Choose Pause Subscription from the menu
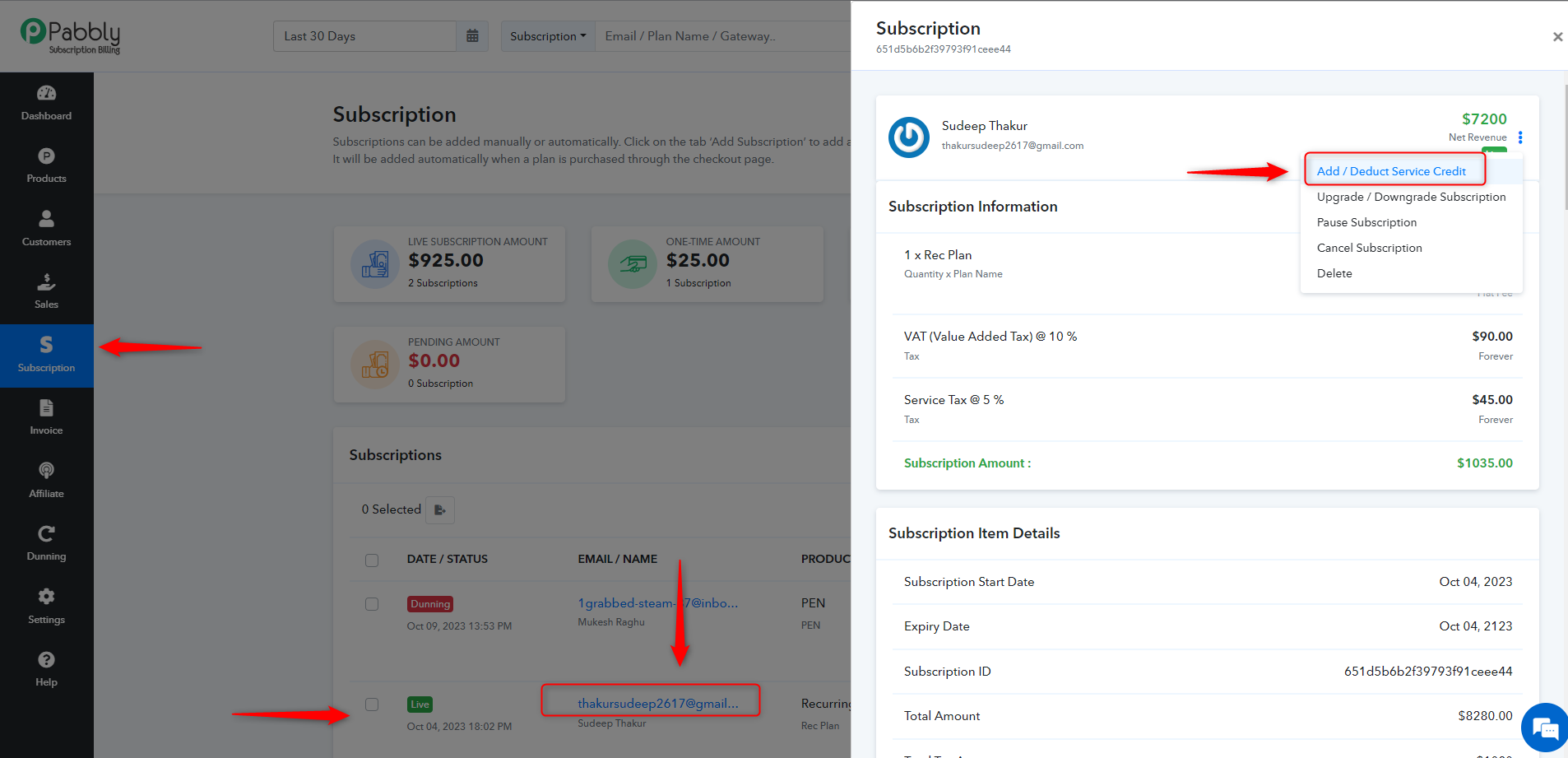 pyautogui.click(x=1366, y=222)
